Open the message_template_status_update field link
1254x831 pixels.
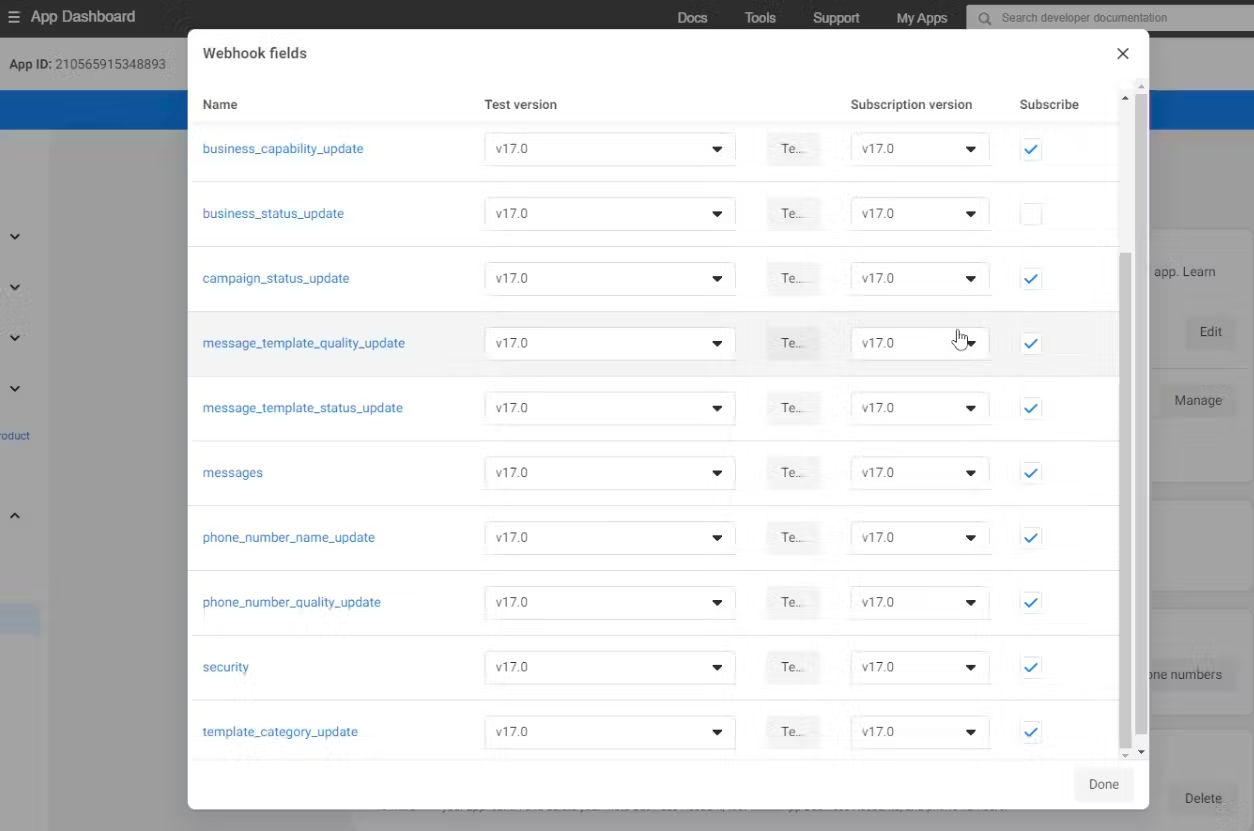[x=303, y=408]
